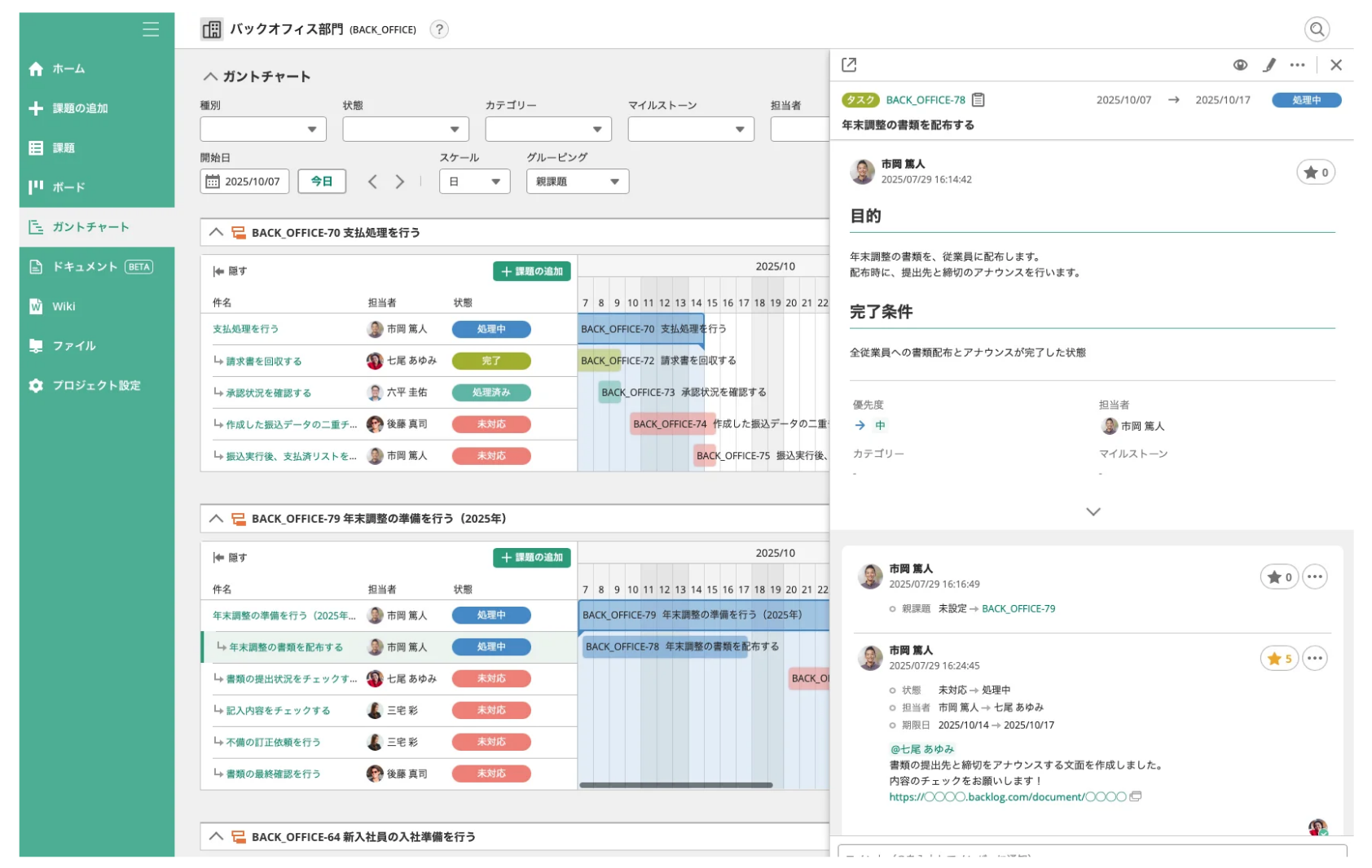
Task: Star the comment dated 2025/07/29 16:16:49
Action: [x=1279, y=577]
